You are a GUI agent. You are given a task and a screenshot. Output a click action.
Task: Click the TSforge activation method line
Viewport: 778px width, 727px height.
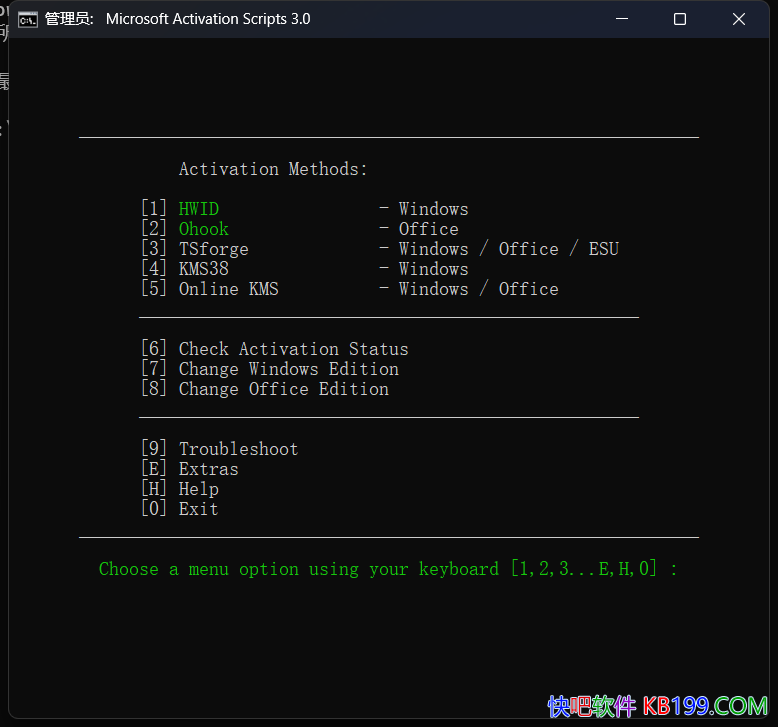(x=214, y=249)
